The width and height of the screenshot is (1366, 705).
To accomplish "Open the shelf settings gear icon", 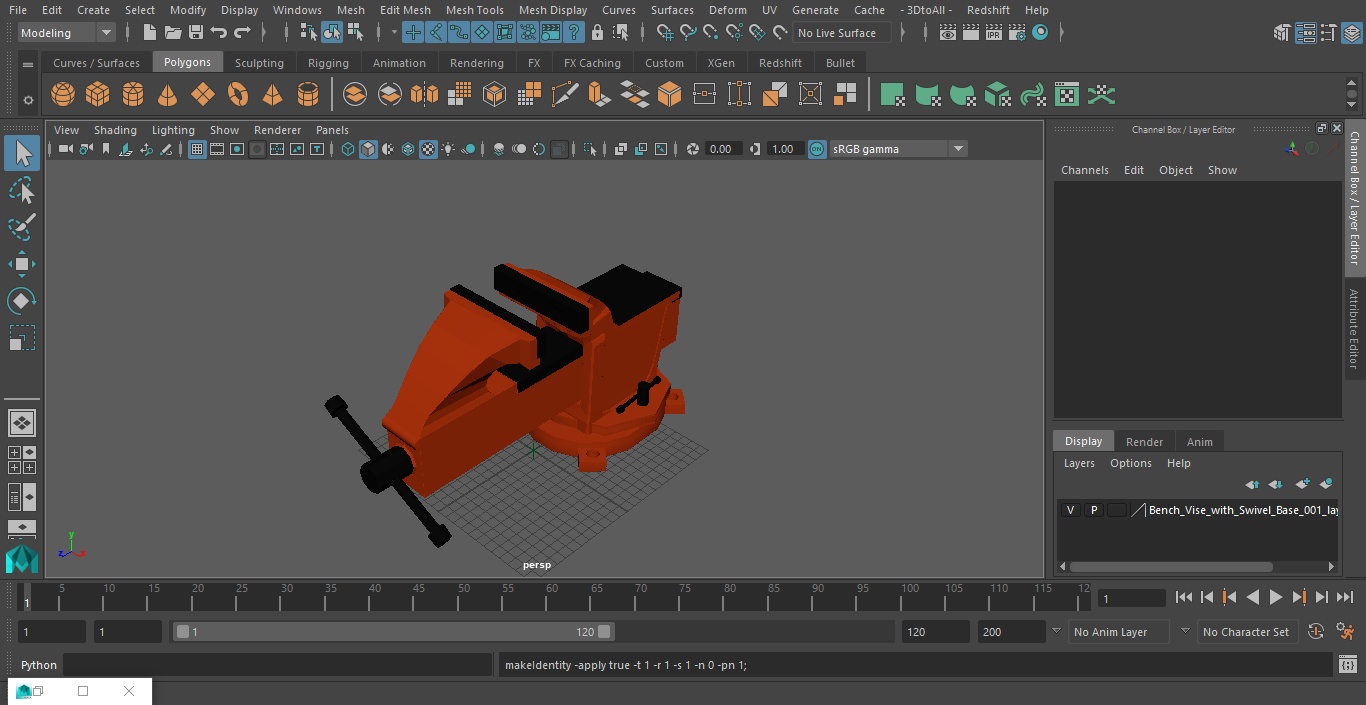I will pos(28,99).
